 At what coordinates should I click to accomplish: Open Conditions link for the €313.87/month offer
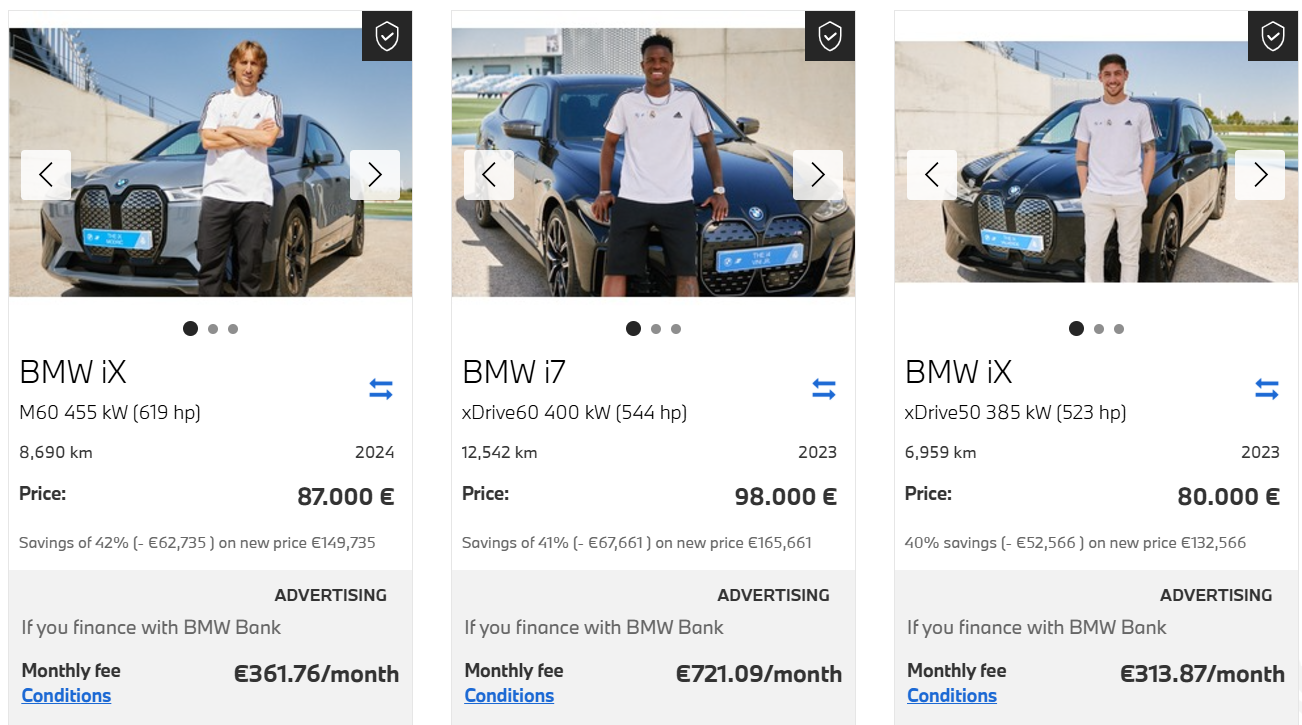(952, 696)
